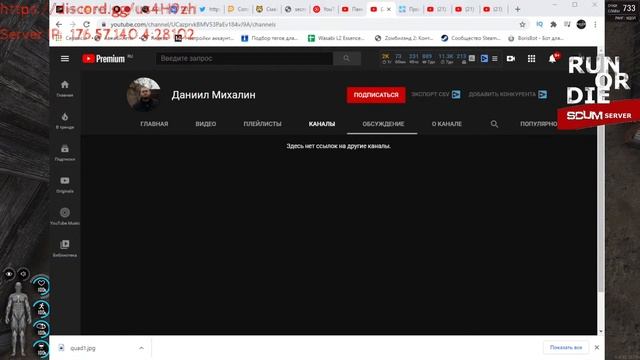
Task: Open Библиотека in the sidebar
Action: (x=64, y=248)
